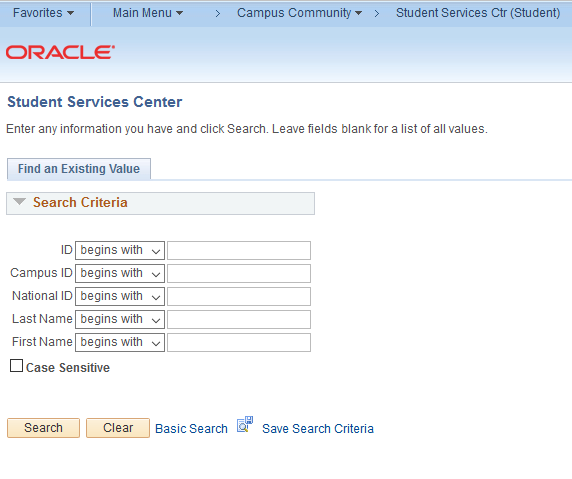This screenshot has height=479, width=572.
Task: Click the ID text input field
Action: tap(239, 250)
